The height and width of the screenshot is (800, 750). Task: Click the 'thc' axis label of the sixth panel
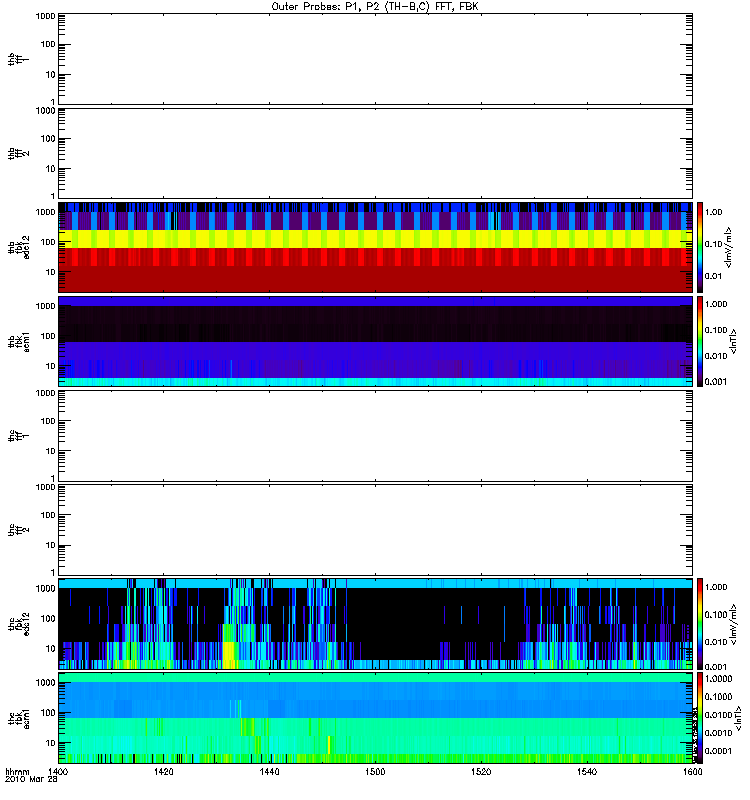pyautogui.click(x=12, y=530)
